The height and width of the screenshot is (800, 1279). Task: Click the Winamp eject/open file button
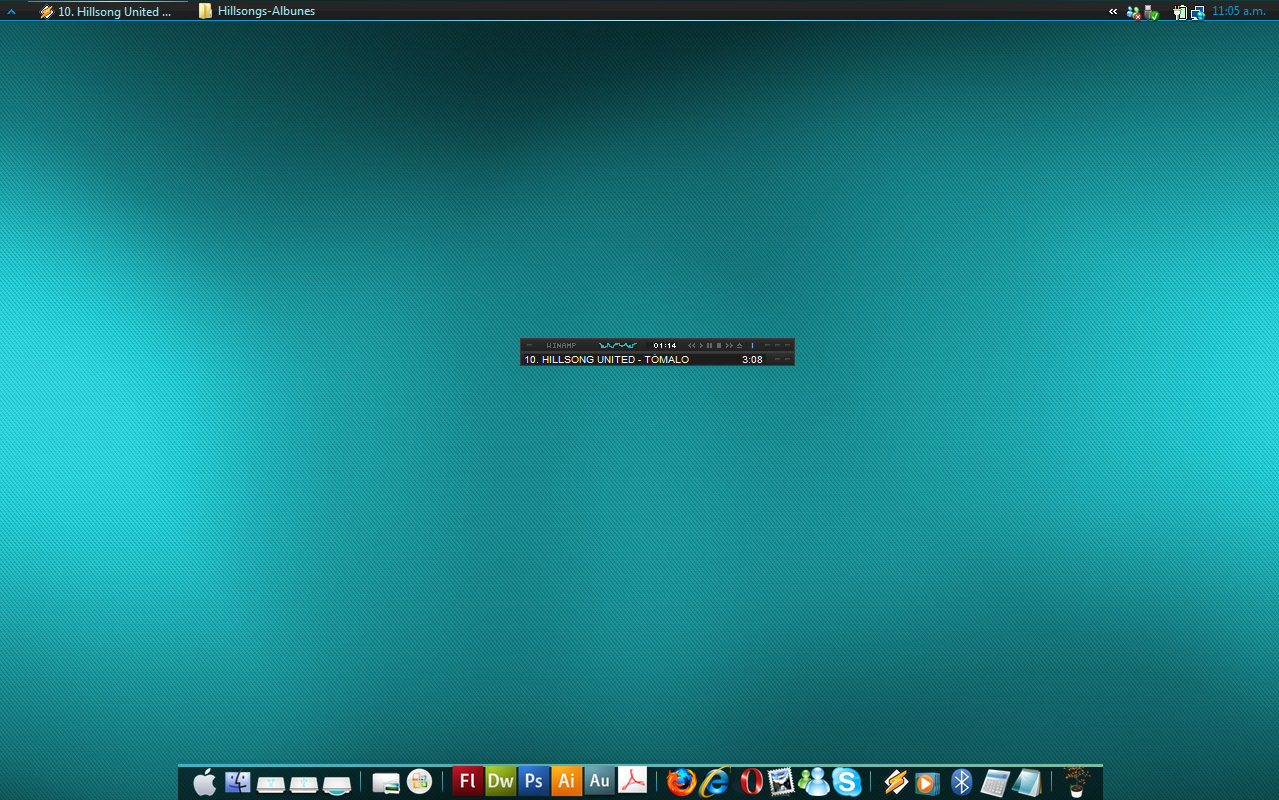[x=739, y=345]
